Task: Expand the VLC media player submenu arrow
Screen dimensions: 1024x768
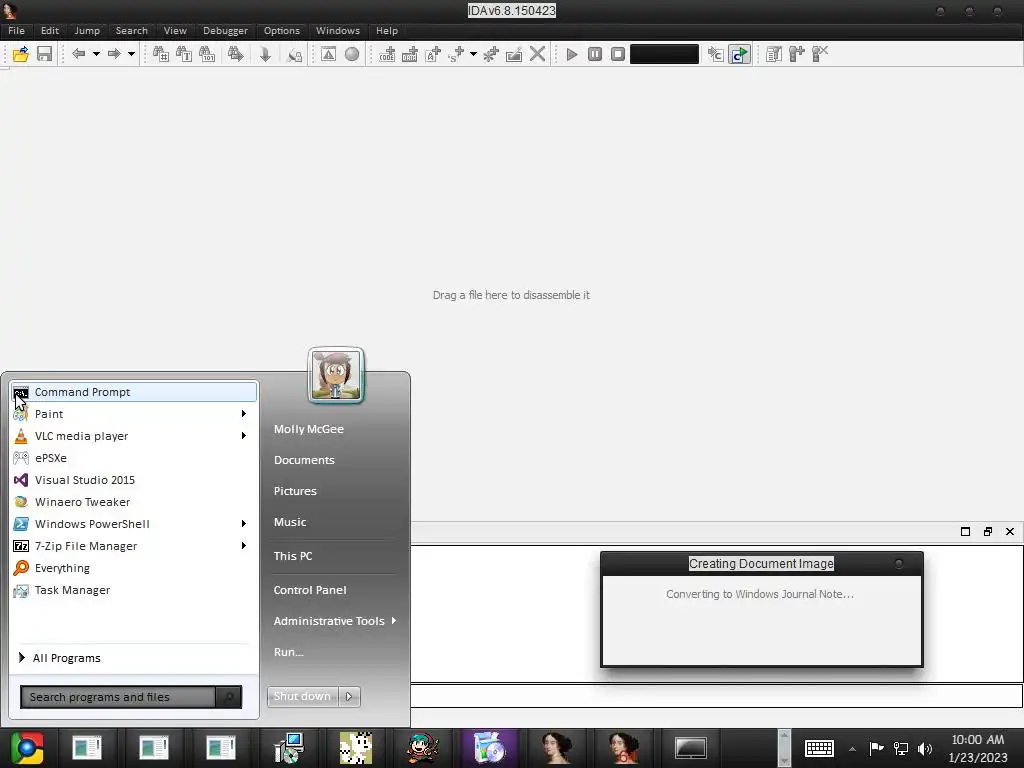Action: (244, 436)
